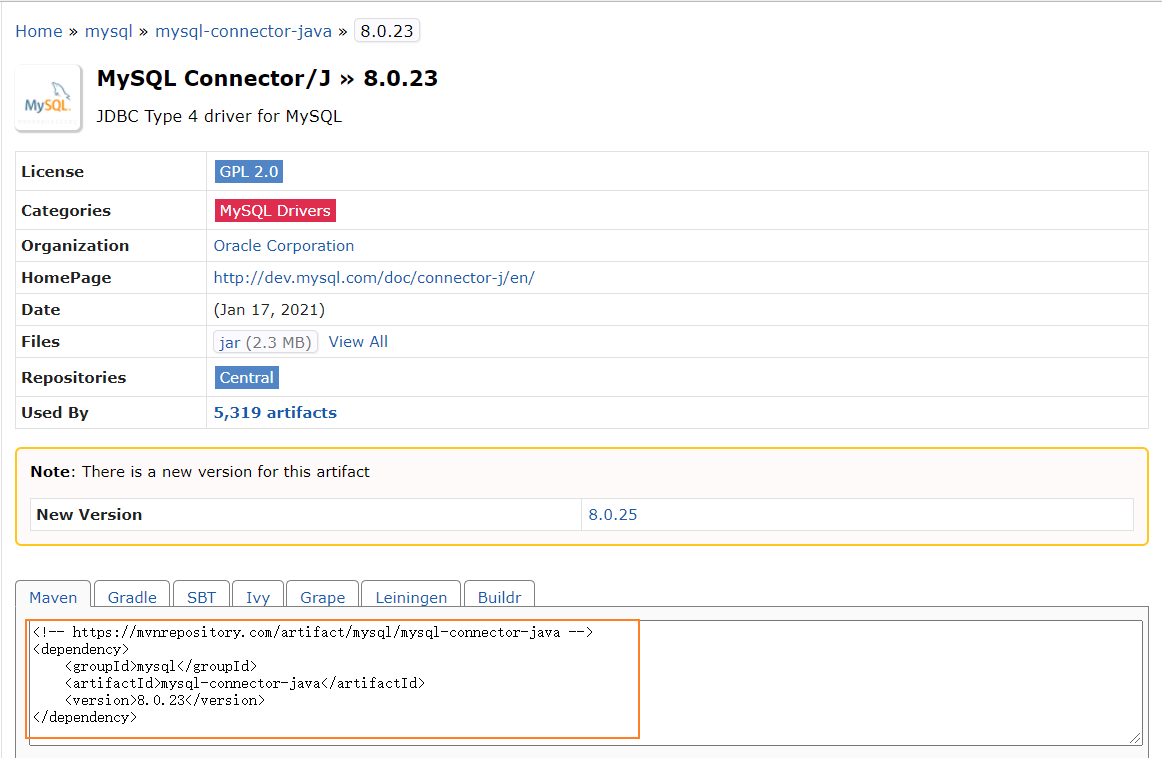Select the Maven tab

53,597
